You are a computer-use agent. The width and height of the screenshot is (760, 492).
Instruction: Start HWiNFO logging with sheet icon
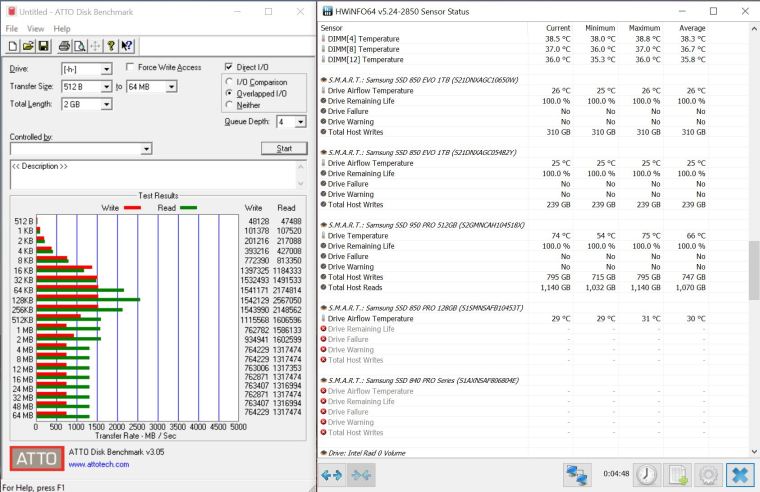678,475
